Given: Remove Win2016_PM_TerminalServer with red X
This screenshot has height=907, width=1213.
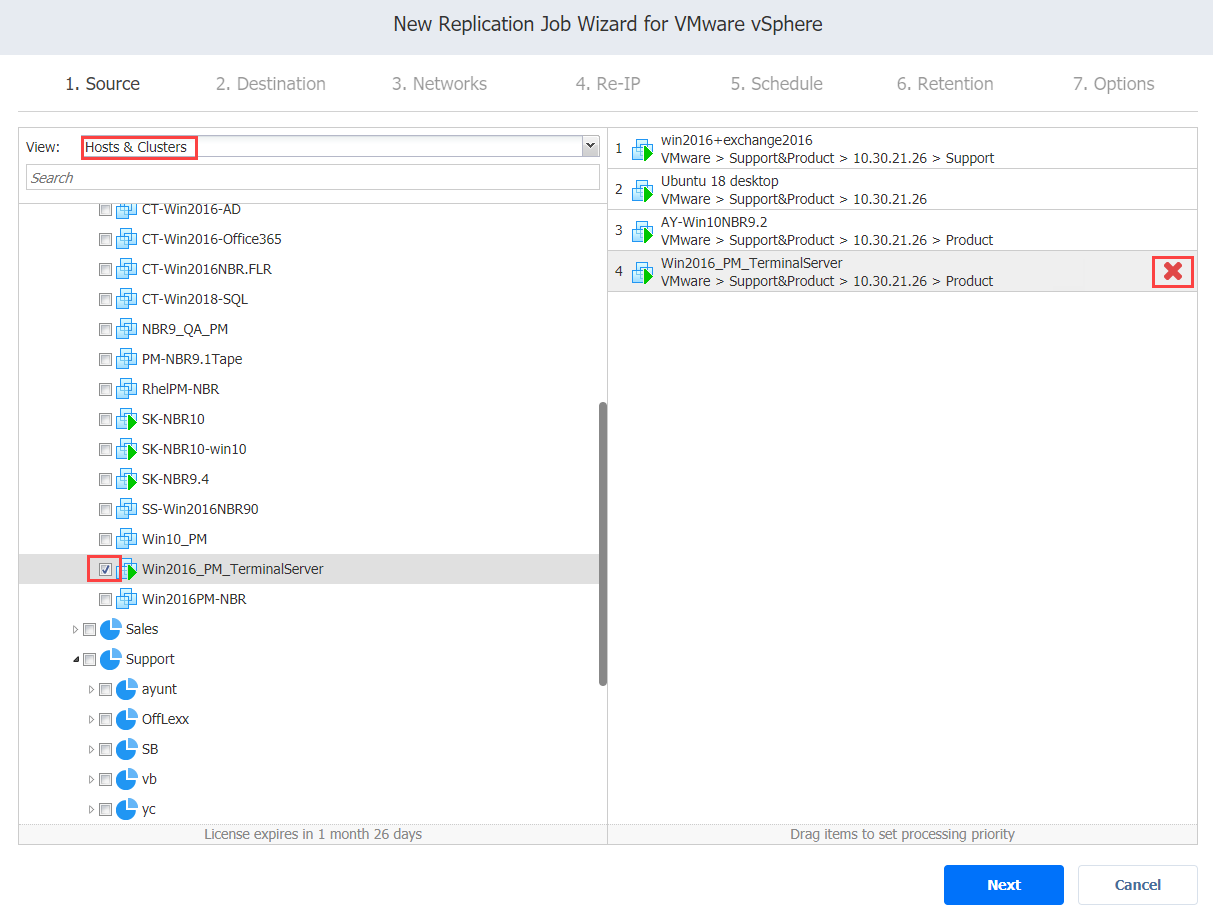Looking at the screenshot, I should (1173, 272).
